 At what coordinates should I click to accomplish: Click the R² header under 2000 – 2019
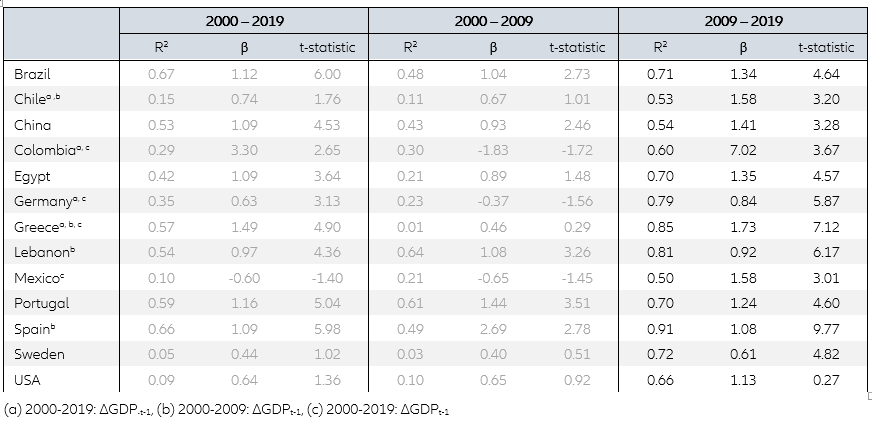coord(161,47)
